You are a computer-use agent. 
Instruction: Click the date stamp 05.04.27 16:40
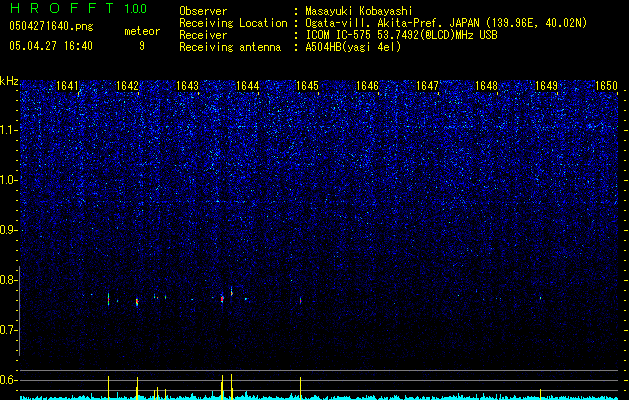point(51,46)
